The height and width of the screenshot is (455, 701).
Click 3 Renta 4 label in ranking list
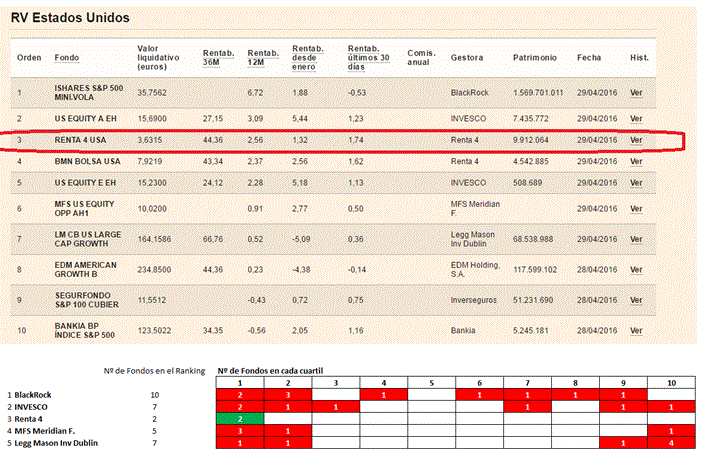[25, 419]
